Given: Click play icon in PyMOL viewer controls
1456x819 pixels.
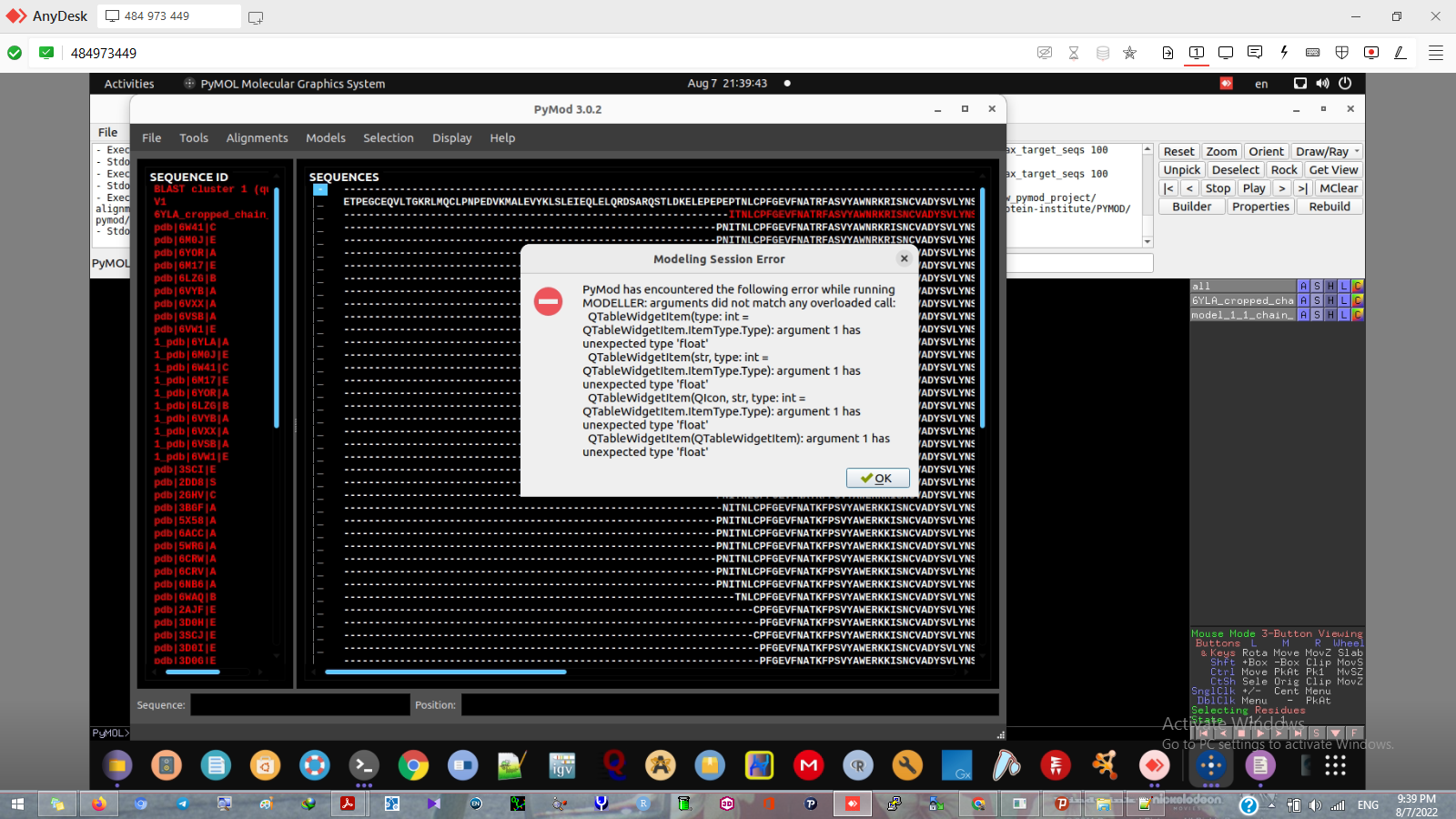Looking at the screenshot, I should pyautogui.click(x=1260, y=733).
